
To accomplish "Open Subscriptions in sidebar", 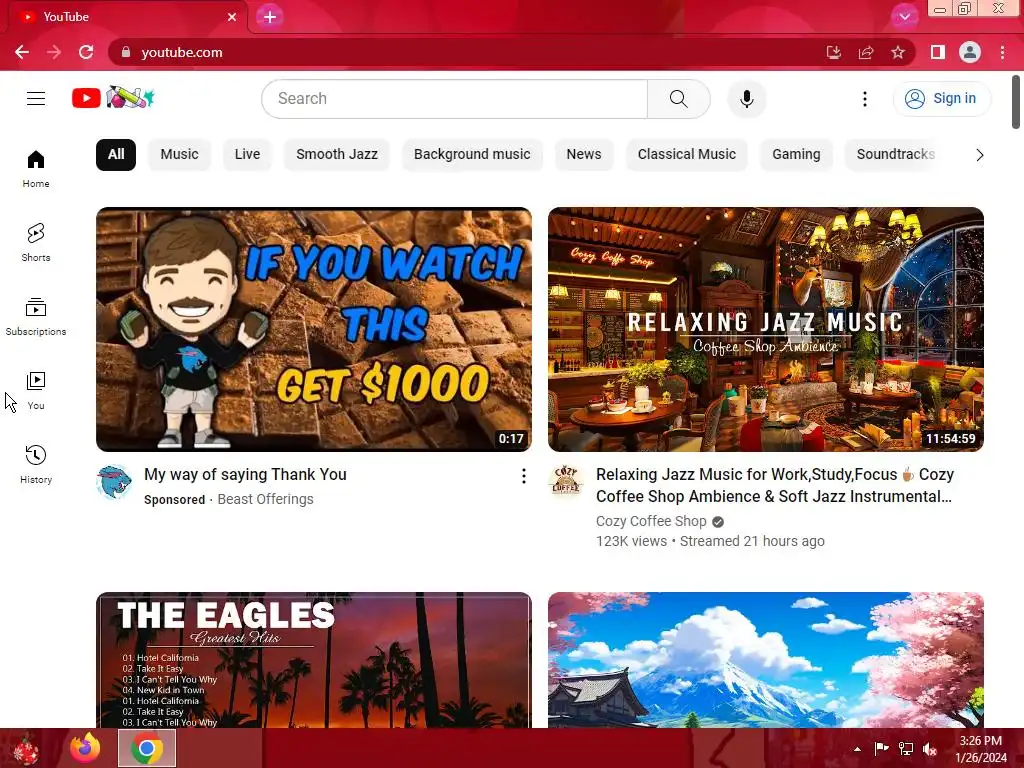I will (x=36, y=317).
